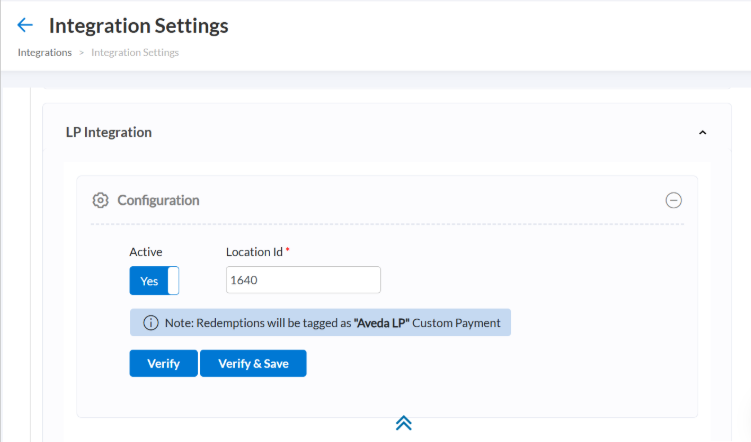
Task: Click the Integration Settings breadcrumb
Action: 135,53
